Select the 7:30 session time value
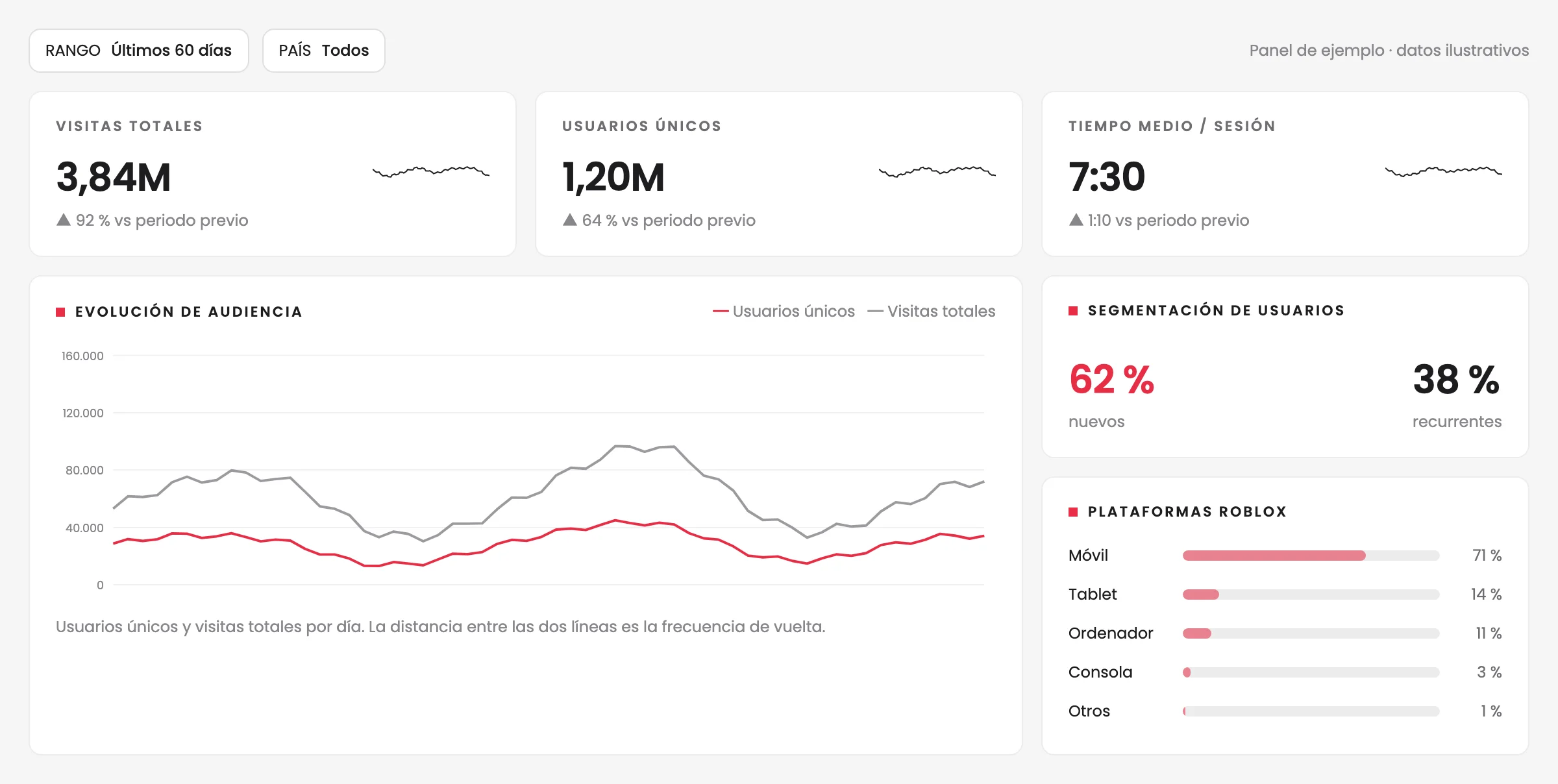 (x=1107, y=177)
